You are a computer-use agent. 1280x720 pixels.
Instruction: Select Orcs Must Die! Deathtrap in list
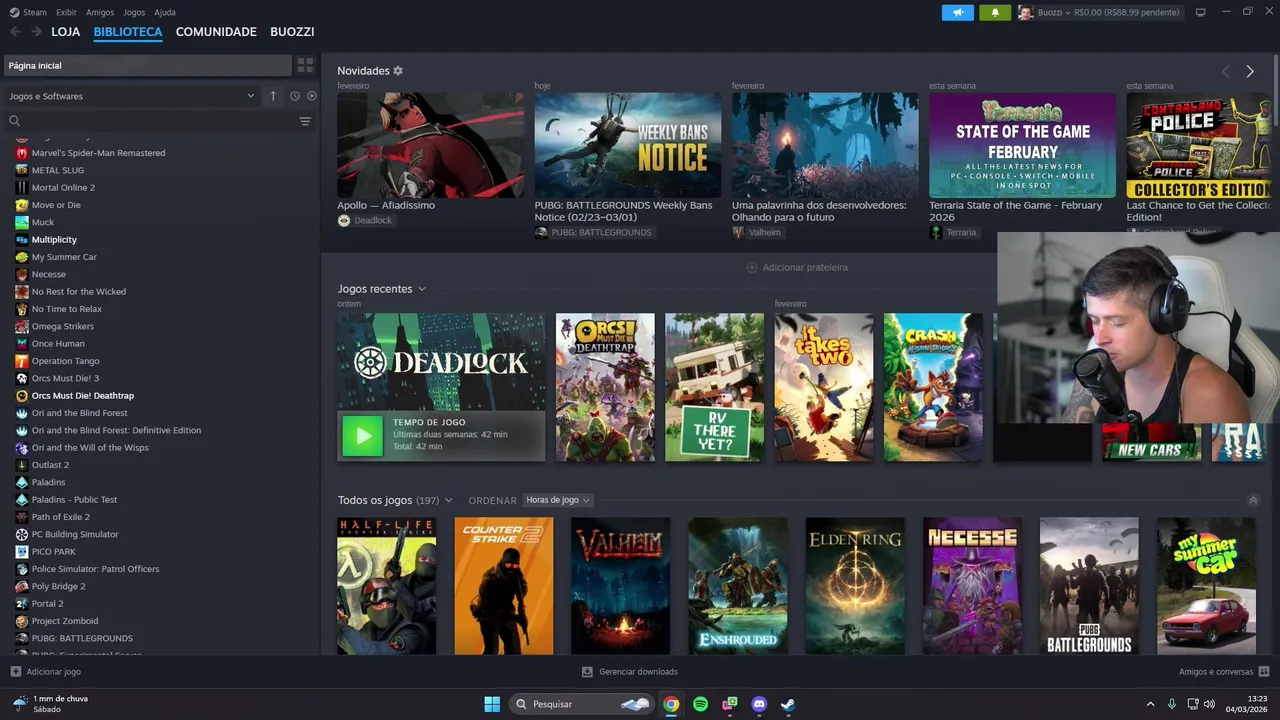(x=83, y=396)
